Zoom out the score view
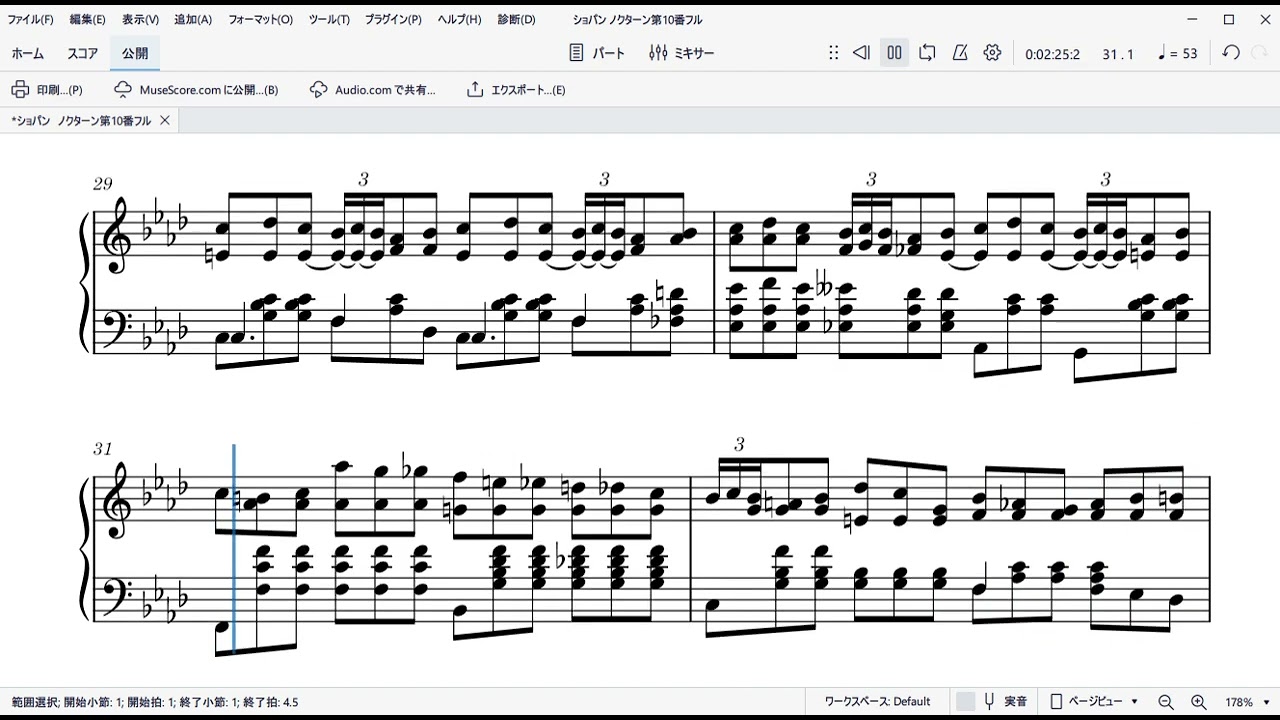1280x720 pixels. pyautogui.click(x=1166, y=702)
